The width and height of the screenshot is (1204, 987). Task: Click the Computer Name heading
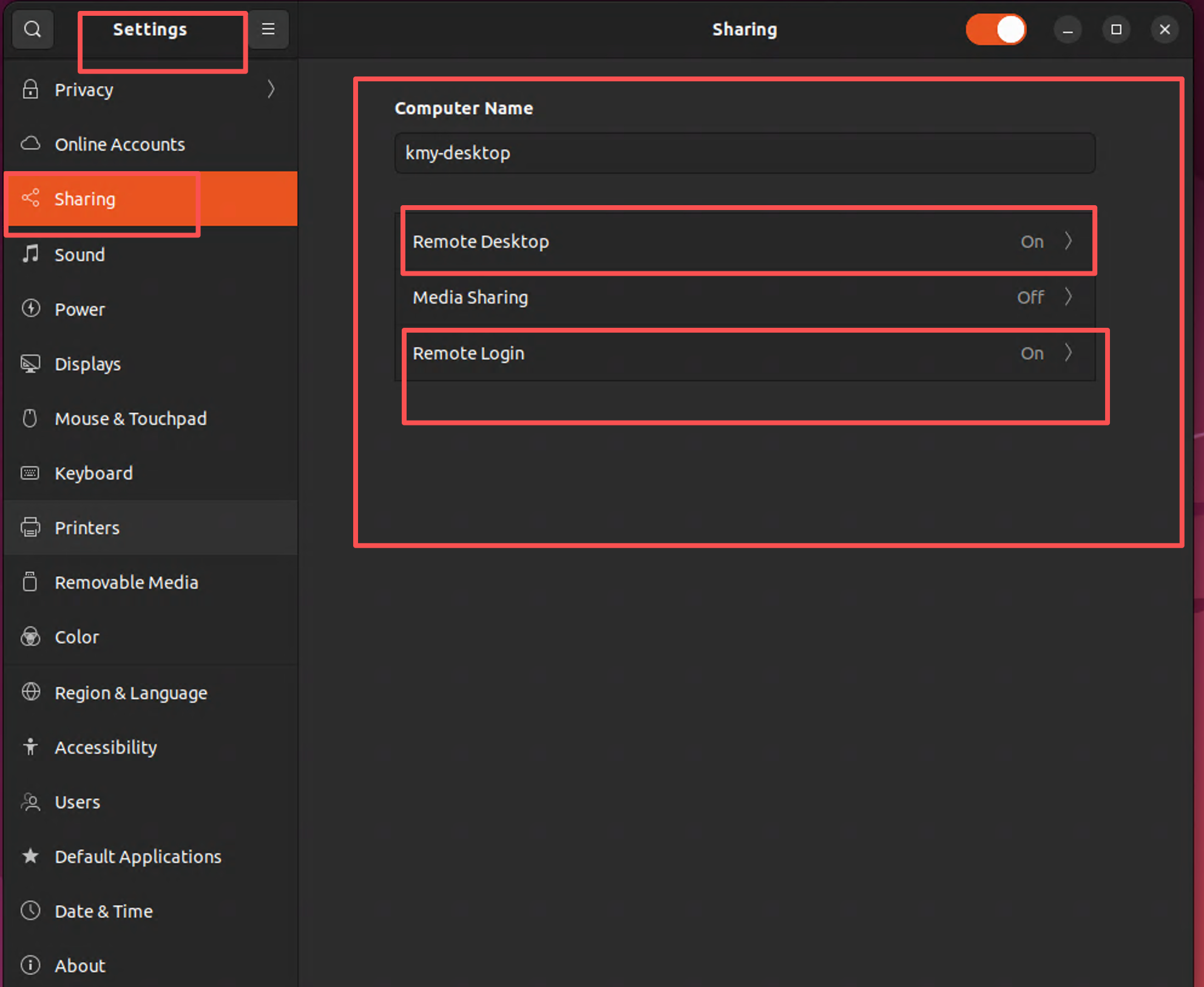464,108
